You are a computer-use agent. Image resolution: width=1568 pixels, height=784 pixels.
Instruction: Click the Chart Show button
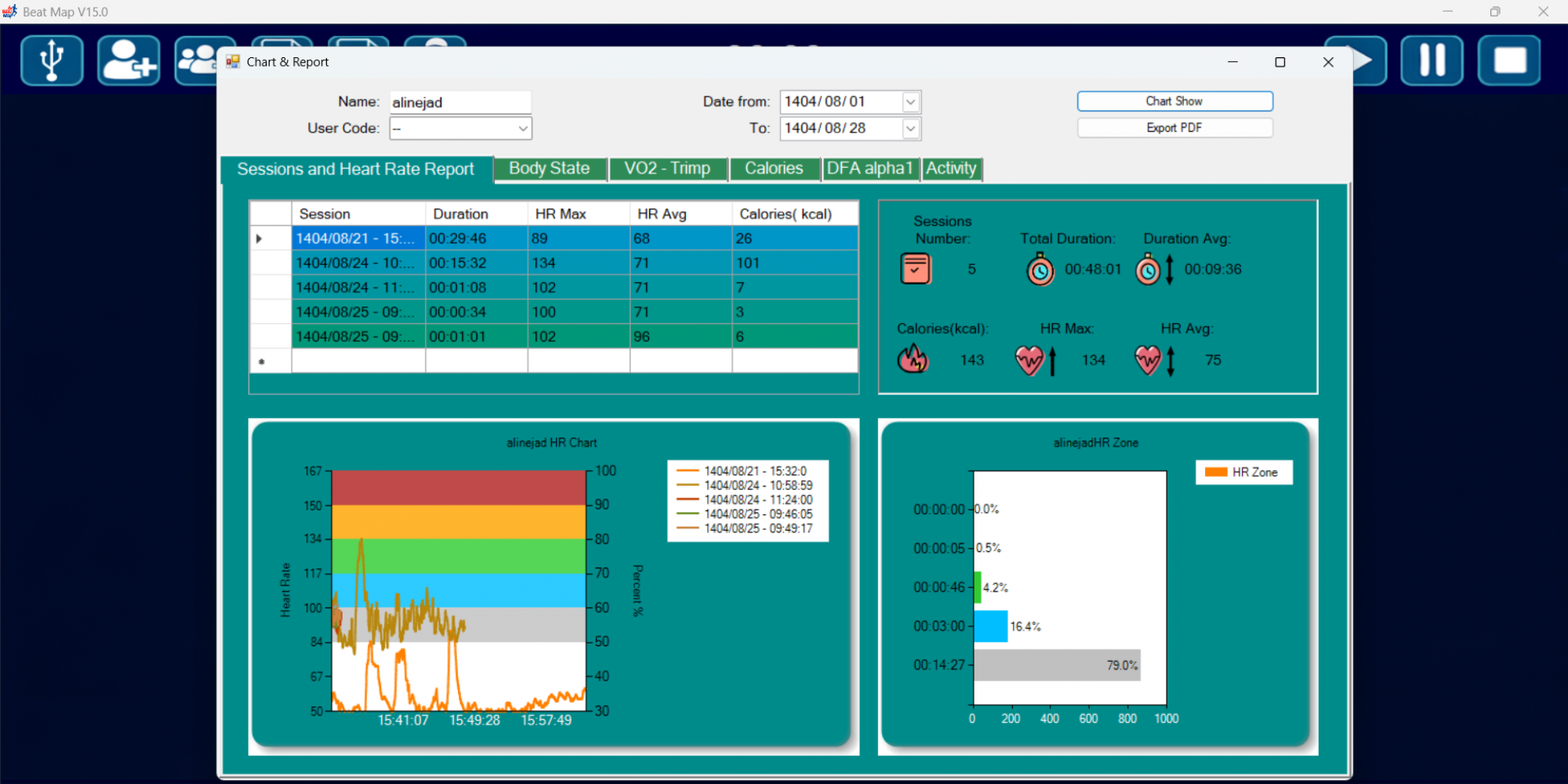tap(1174, 101)
